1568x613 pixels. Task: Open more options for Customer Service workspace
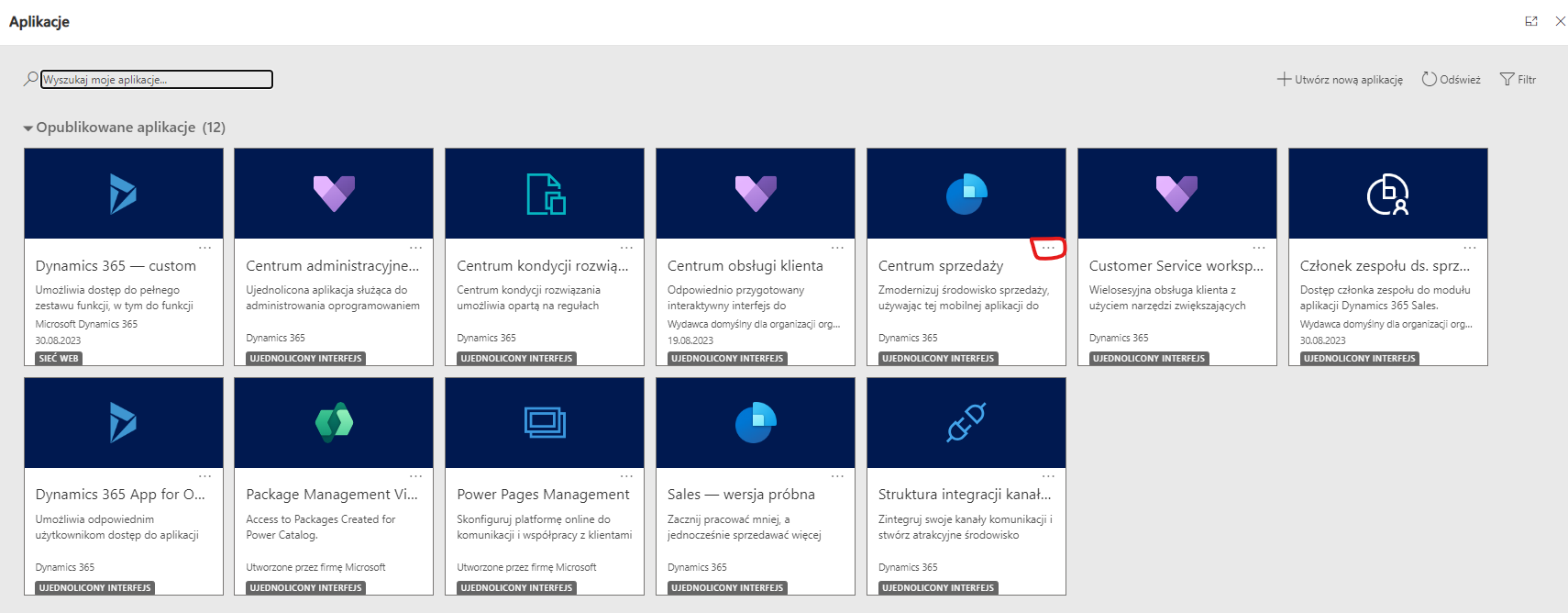(x=1259, y=248)
